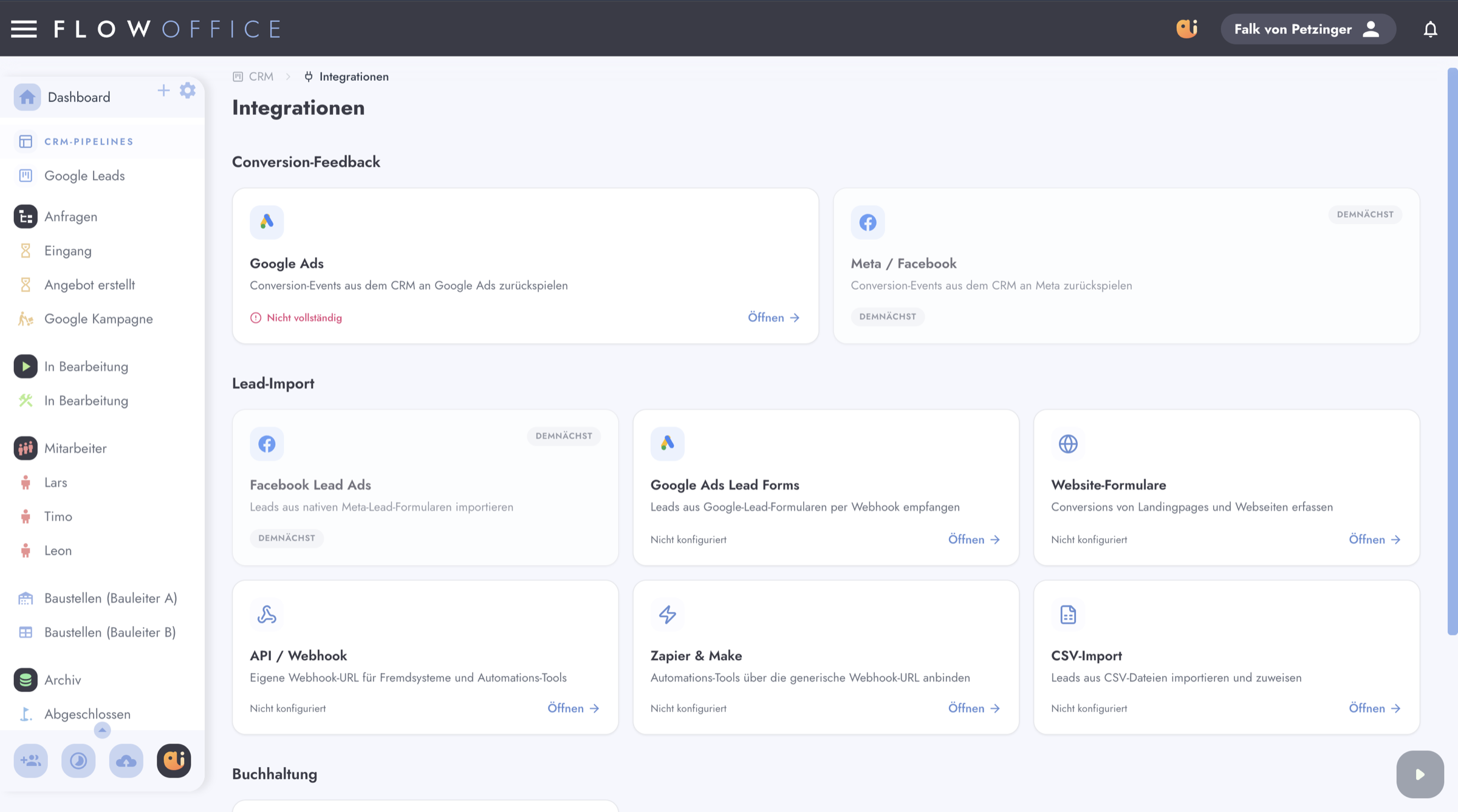
Task: Open Baustellen (Bauleiter A)
Action: 111,598
